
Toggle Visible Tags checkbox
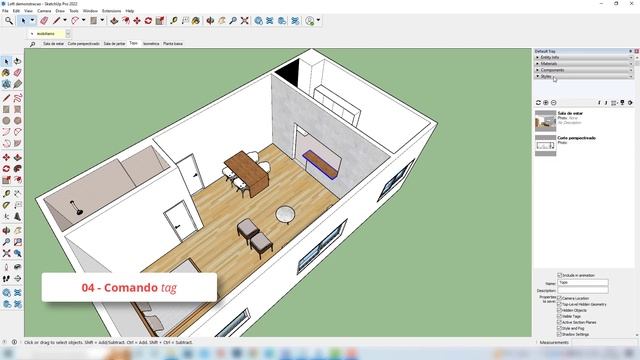pos(560,316)
